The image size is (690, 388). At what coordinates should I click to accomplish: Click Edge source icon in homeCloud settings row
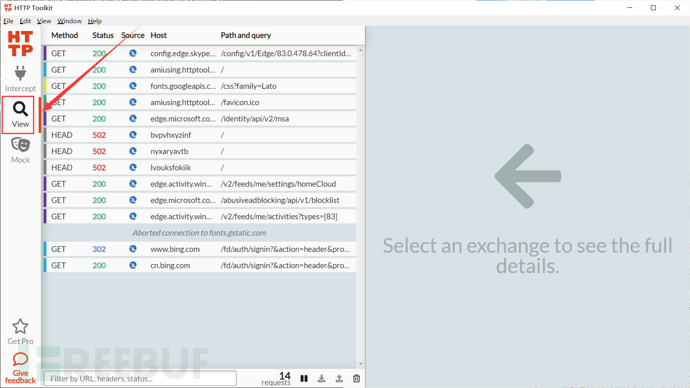click(x=133, y=183)
